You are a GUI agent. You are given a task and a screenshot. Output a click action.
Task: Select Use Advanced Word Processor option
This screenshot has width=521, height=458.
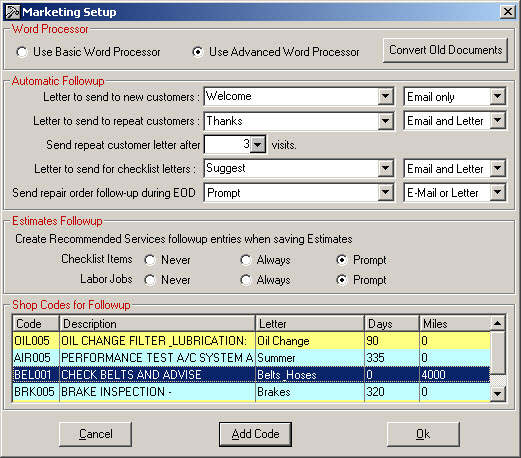pos(198,52)
